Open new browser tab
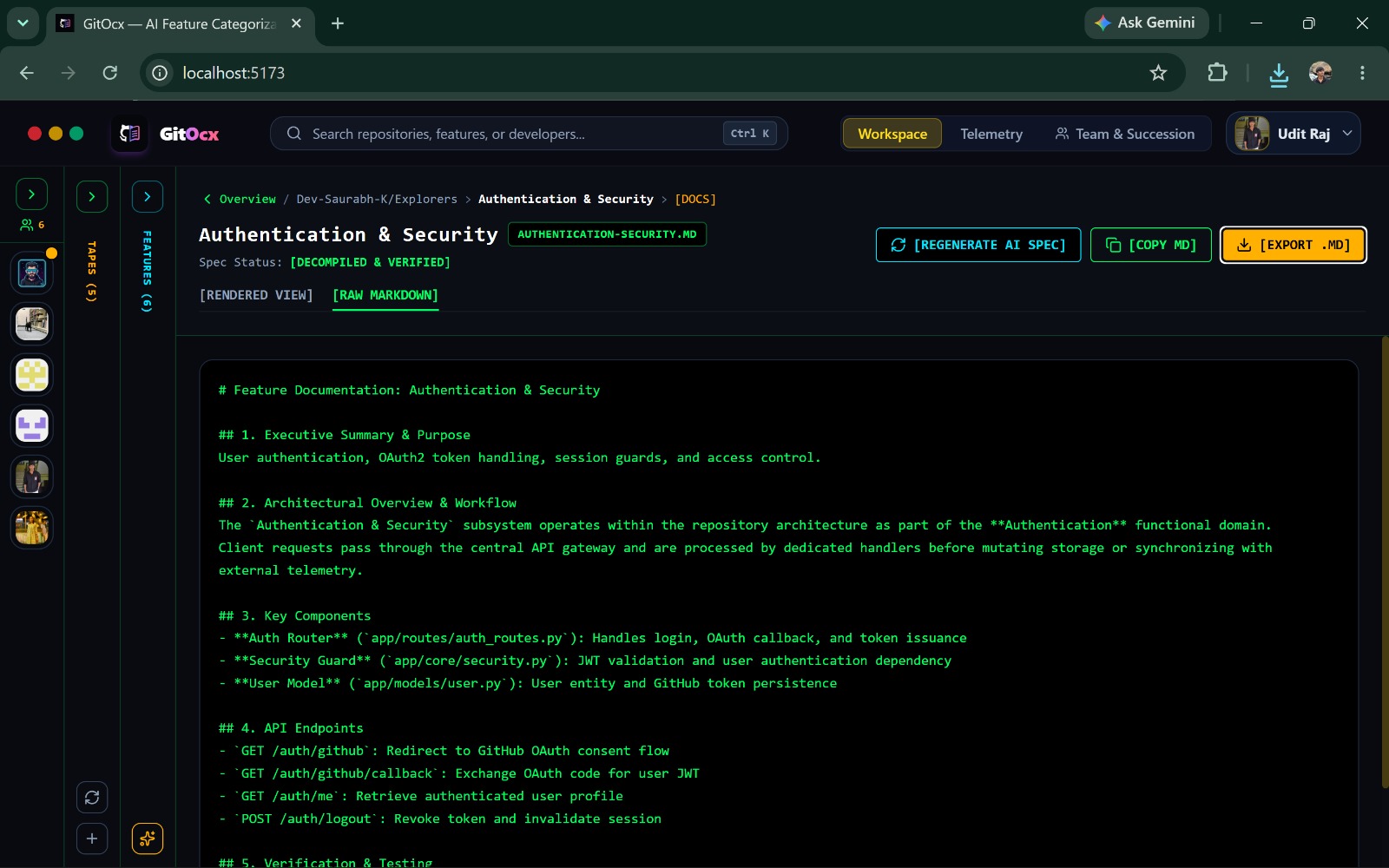 (338, 23)
